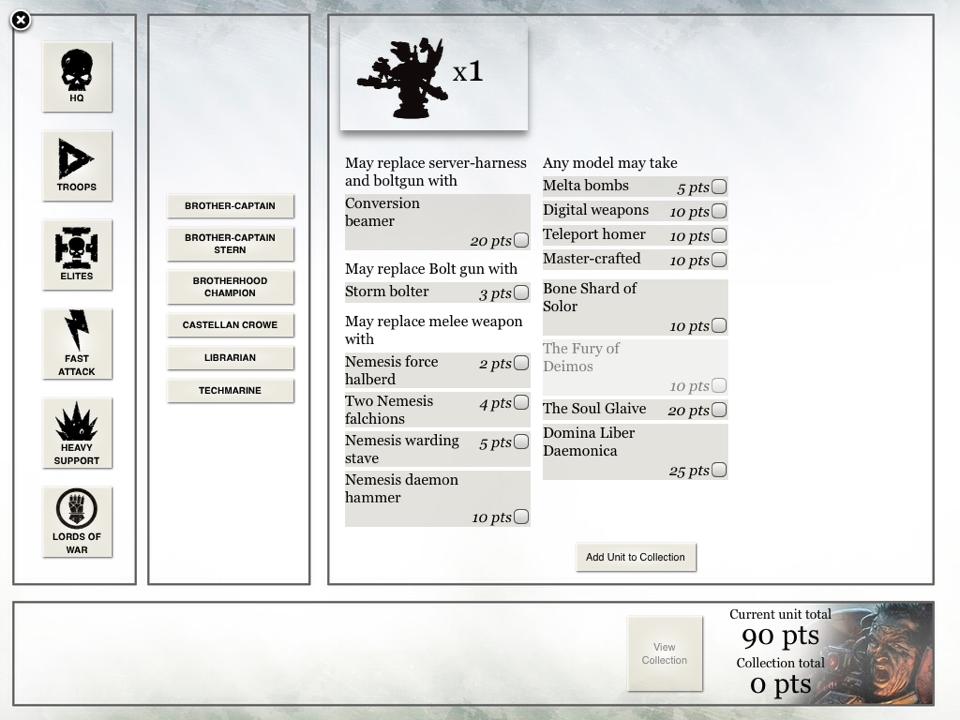Check the Melta bombs option
960x720 pixels.
pyautogui.click(x=719, y=186)
